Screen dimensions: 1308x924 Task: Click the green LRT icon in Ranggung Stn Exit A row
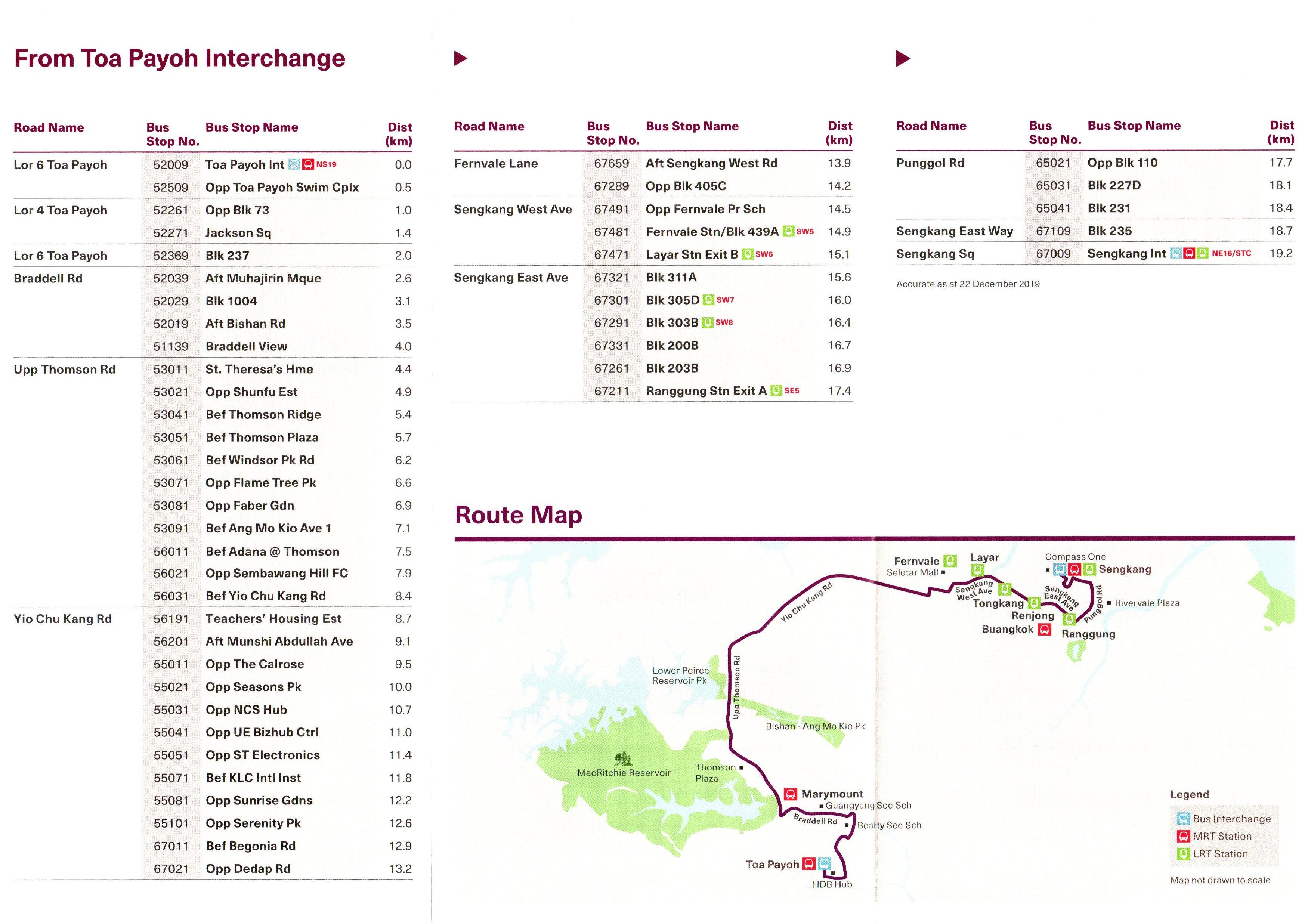(x=776, y=391)
